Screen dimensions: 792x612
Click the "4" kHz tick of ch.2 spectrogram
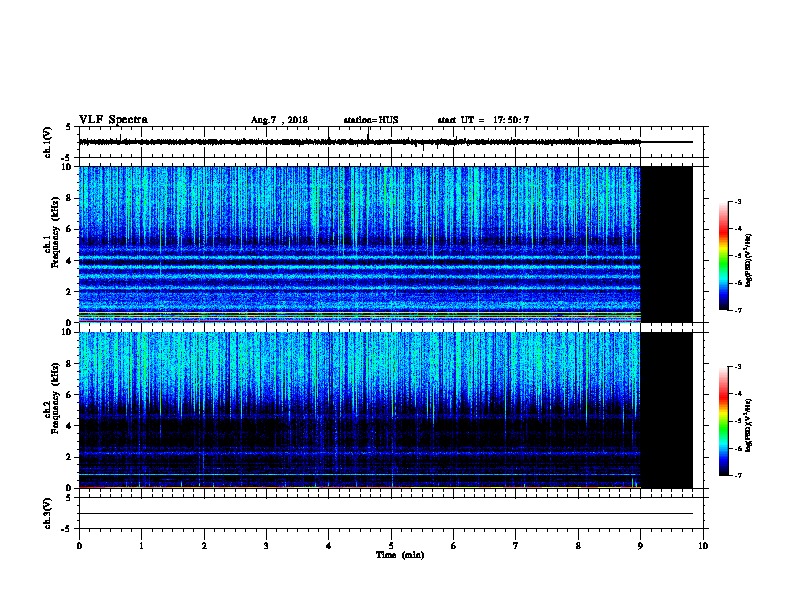(71, 426)
